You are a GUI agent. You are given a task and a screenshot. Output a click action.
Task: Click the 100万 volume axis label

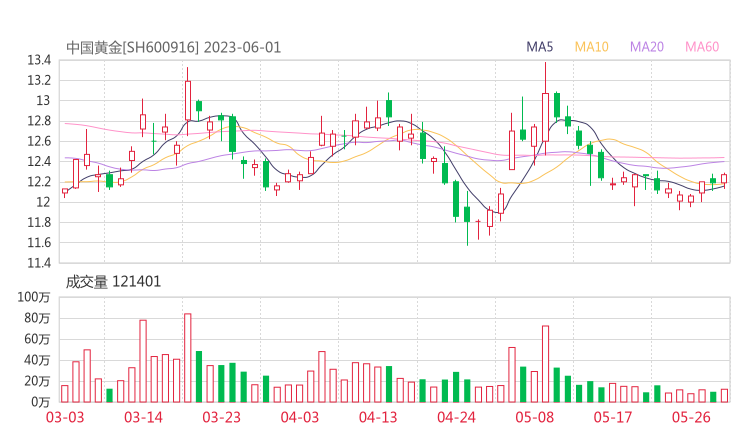coord(34,297)
